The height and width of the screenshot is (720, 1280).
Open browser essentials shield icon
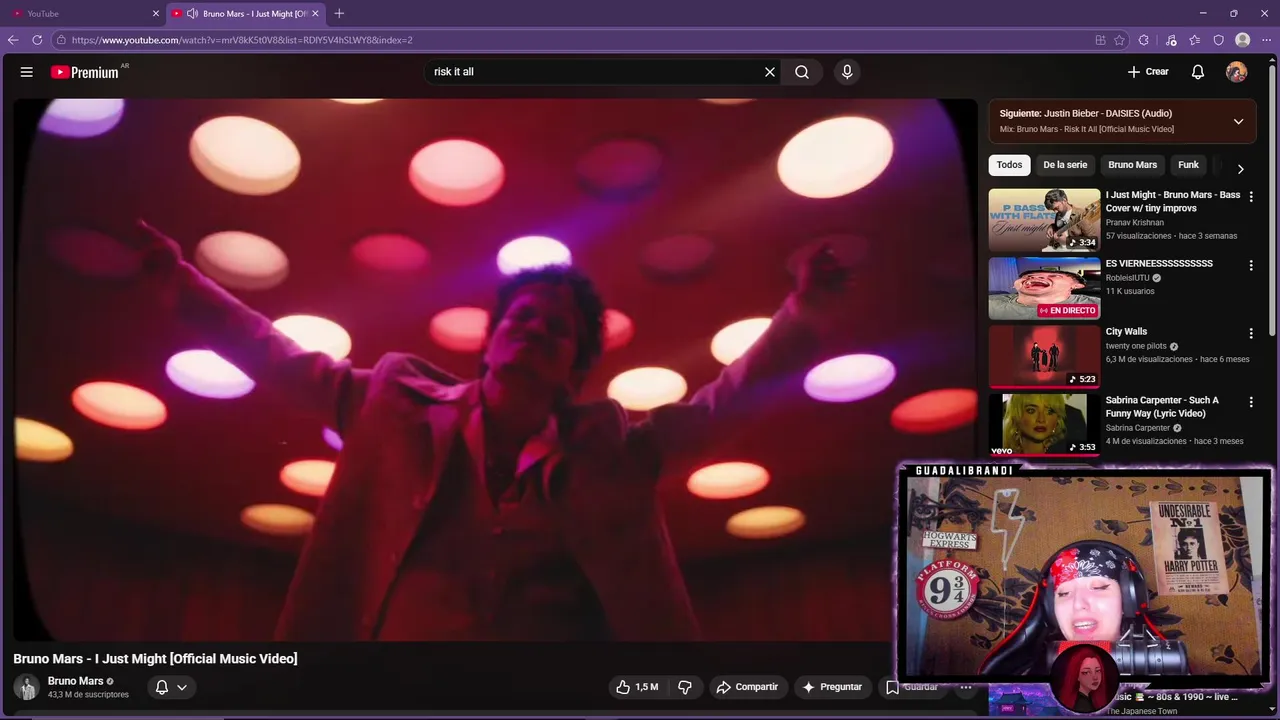[1218, 40]
